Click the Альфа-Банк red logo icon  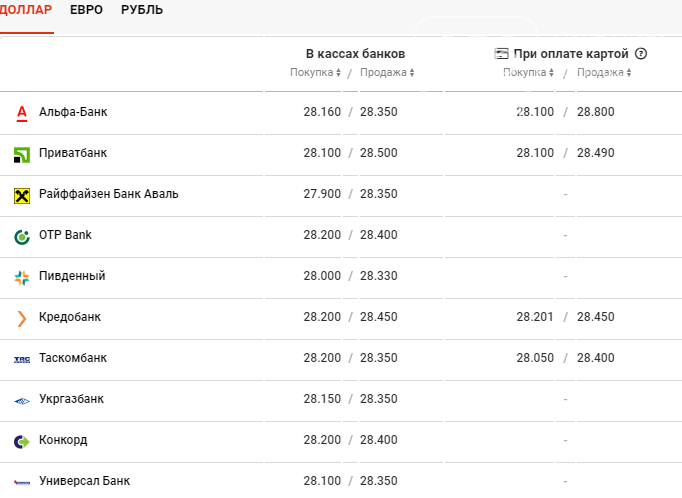point(22,114)
